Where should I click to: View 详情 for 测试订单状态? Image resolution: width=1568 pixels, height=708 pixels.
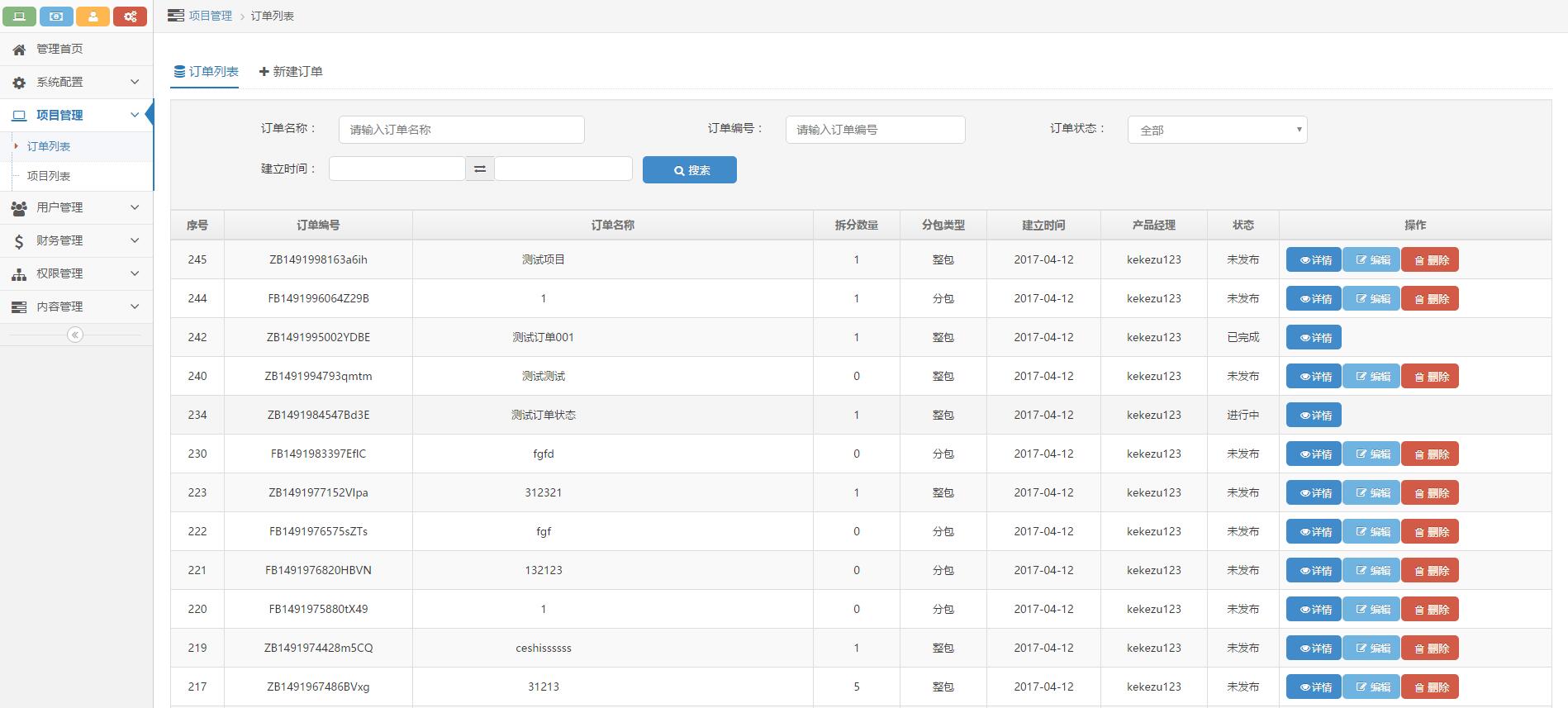coord(1314,416)
